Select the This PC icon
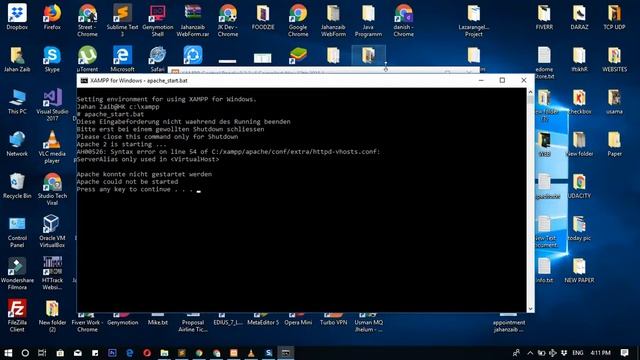 [x=17, y=101]
